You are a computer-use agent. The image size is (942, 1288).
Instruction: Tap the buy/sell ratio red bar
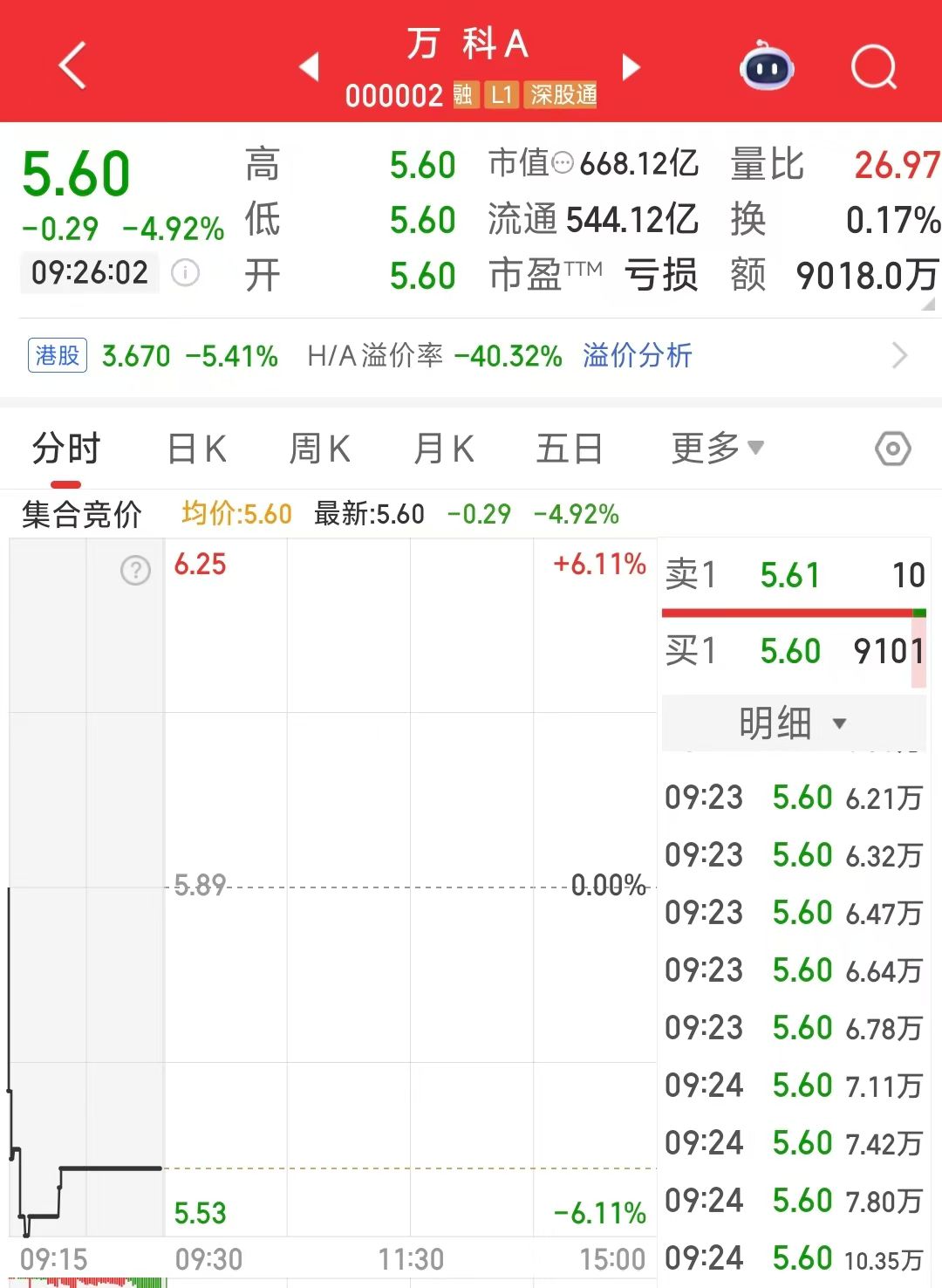pyautogui.click(x=787, y=613)
